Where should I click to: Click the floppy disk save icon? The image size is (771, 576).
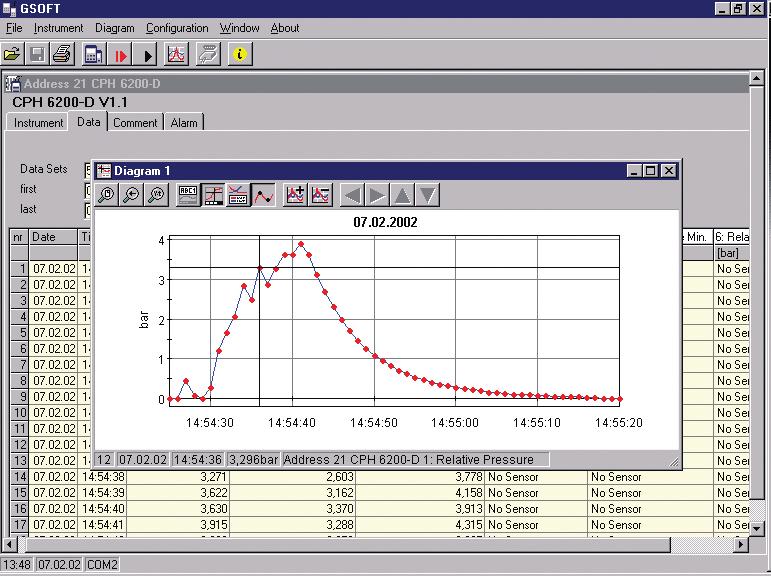pos(37,54)
